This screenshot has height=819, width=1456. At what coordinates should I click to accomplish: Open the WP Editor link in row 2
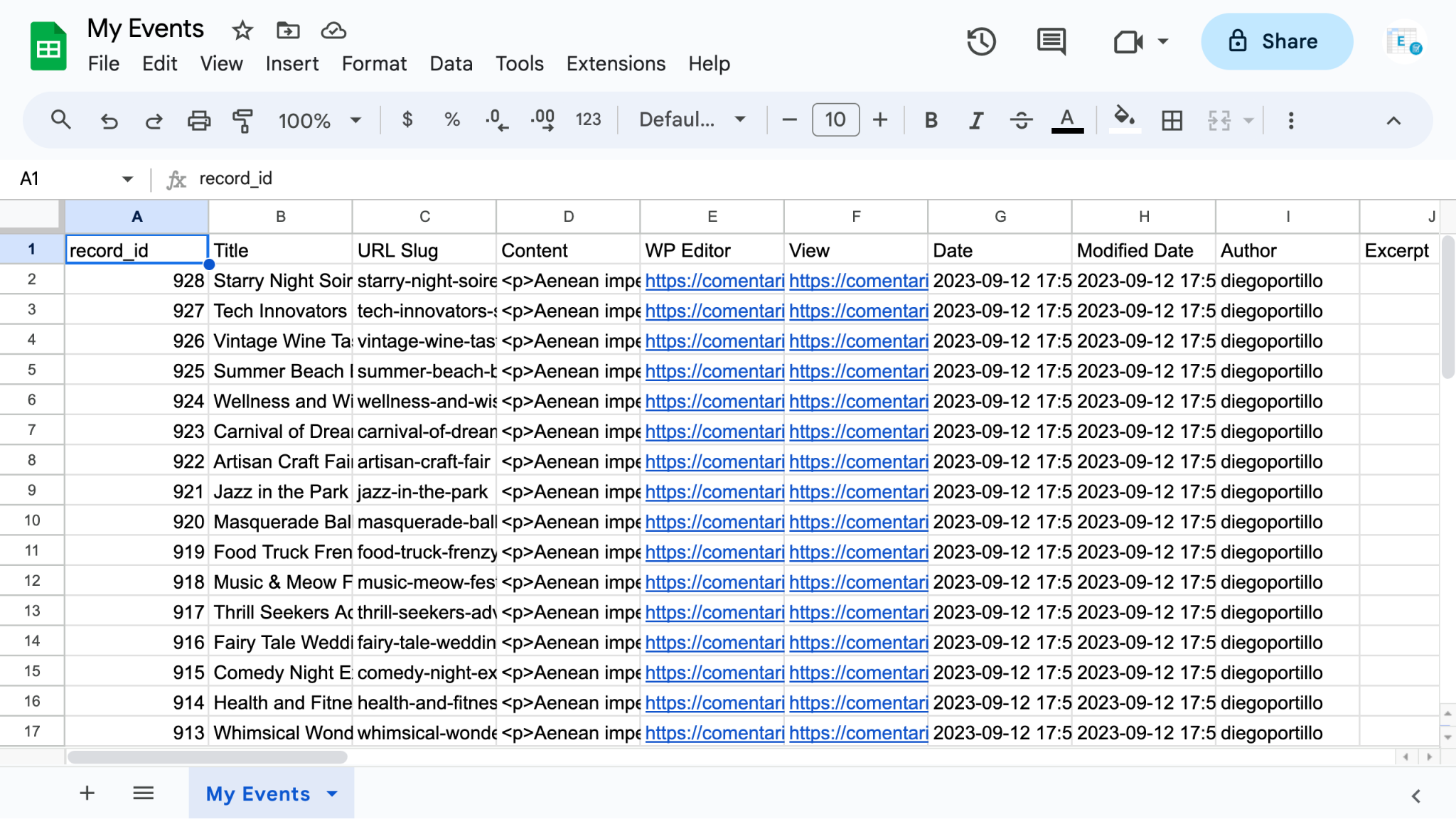point(713,280)
